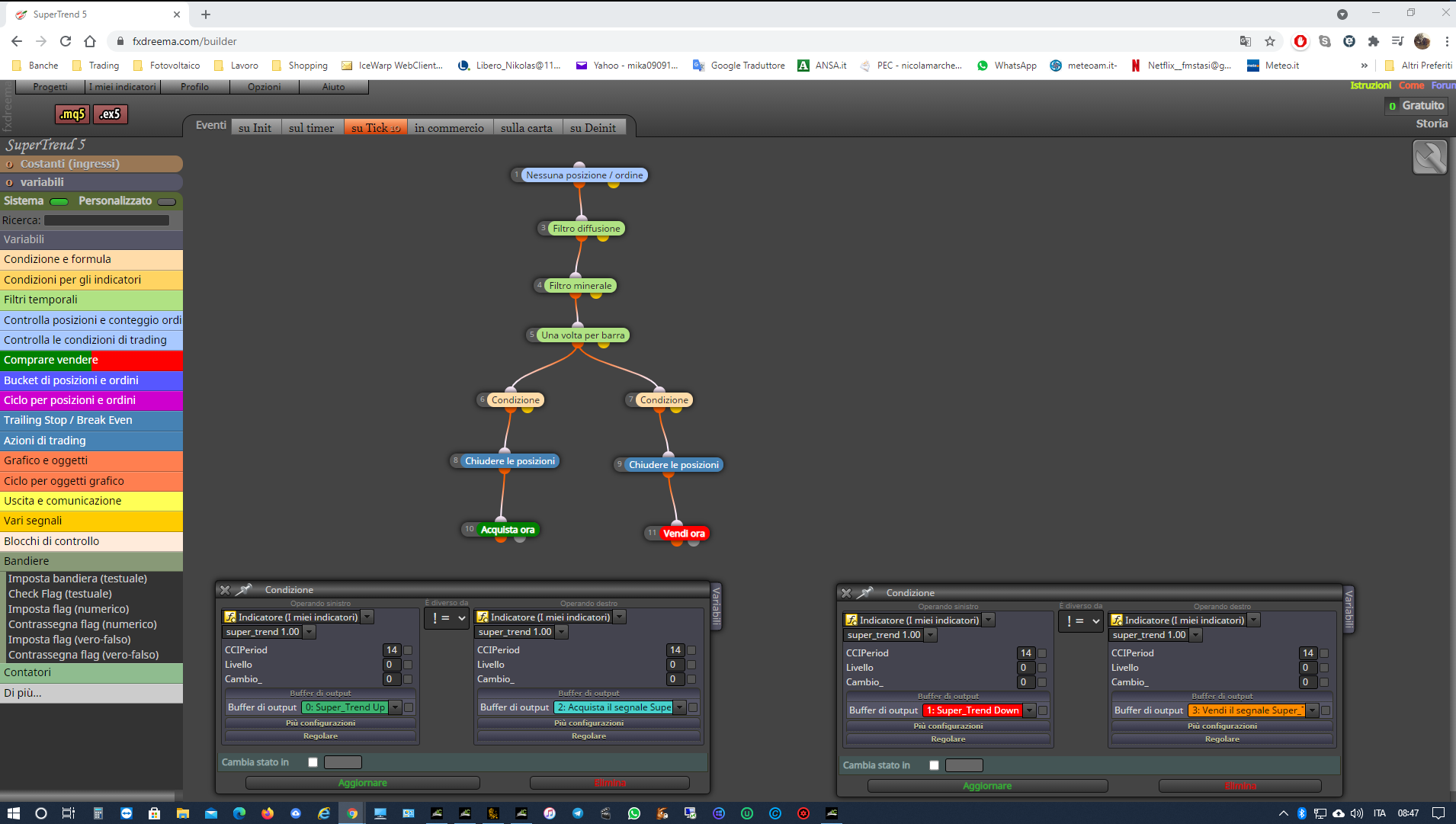
Task: Click Elimina in the Super_Trend Down panel
Action: click(1240, 787)
